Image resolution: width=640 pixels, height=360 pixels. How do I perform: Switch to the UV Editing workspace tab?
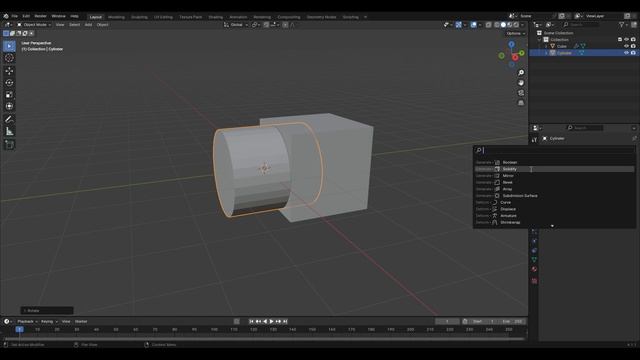(x=163, y=17)
